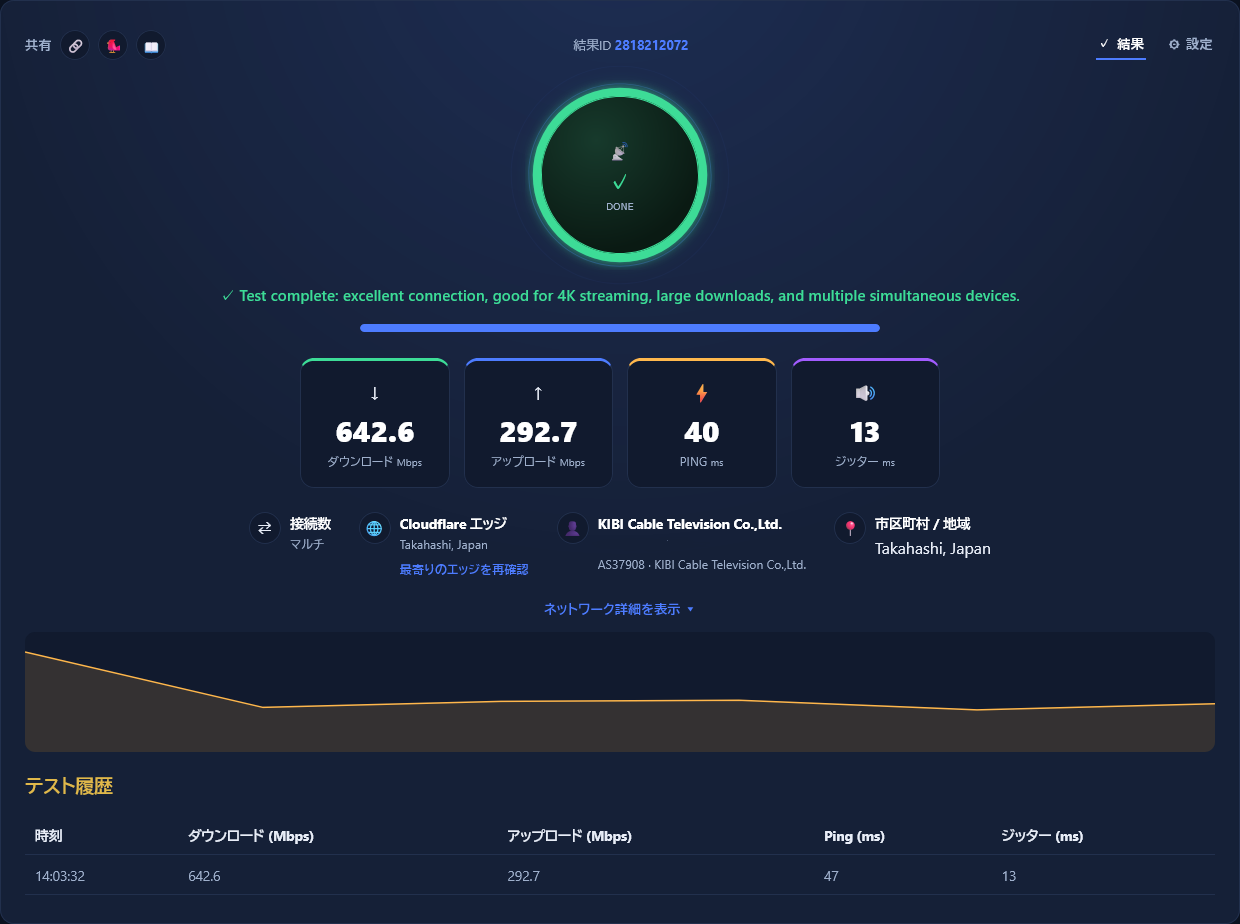Click the 'Test complete' status message

coord(620,296)
